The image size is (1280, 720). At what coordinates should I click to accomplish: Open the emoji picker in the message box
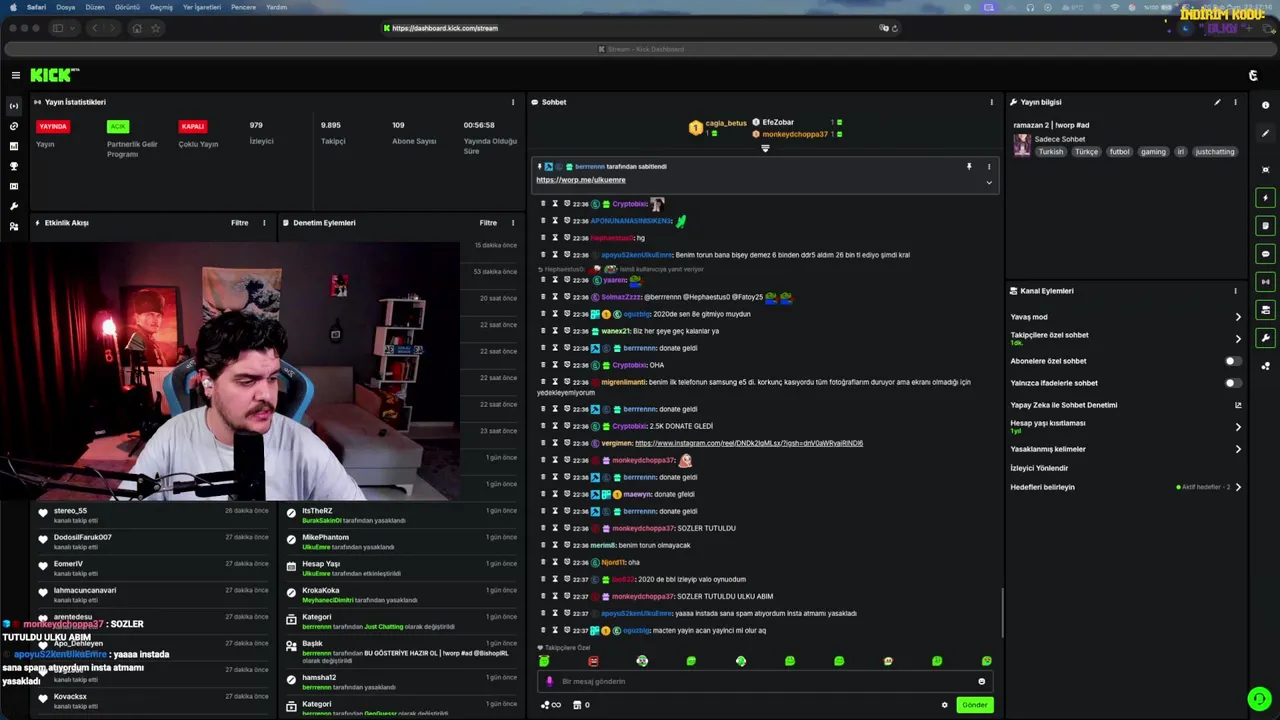(981, 681)
